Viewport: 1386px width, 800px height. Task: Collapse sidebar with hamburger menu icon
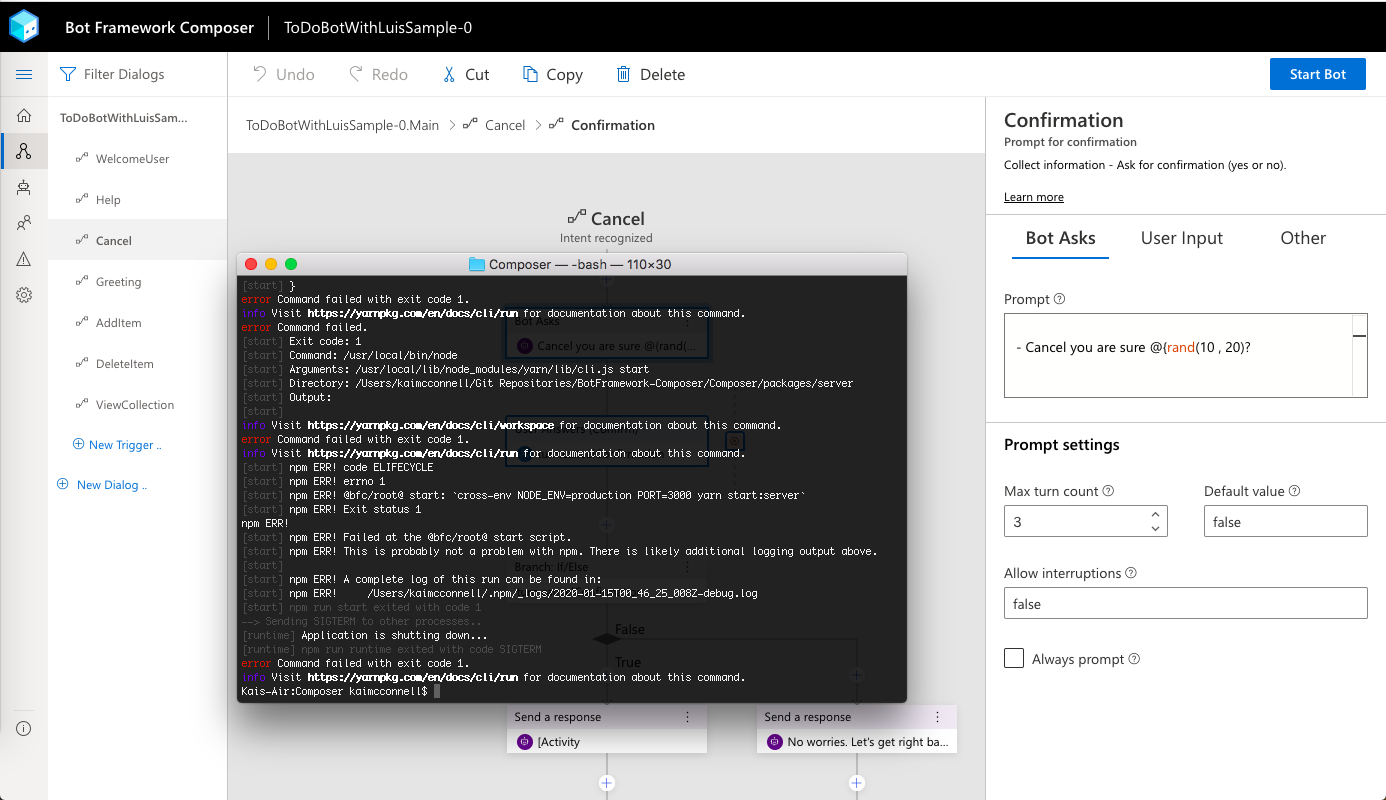(24, 74)
